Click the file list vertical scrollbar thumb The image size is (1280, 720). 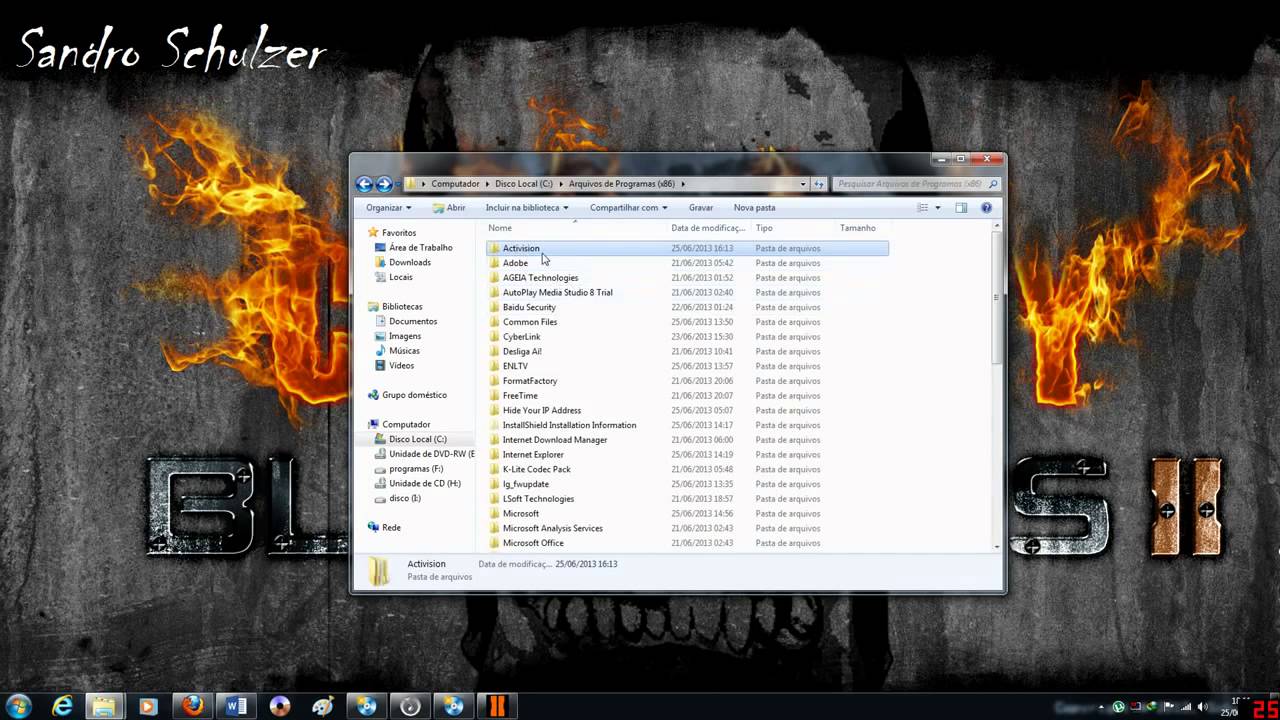[996, 298]
